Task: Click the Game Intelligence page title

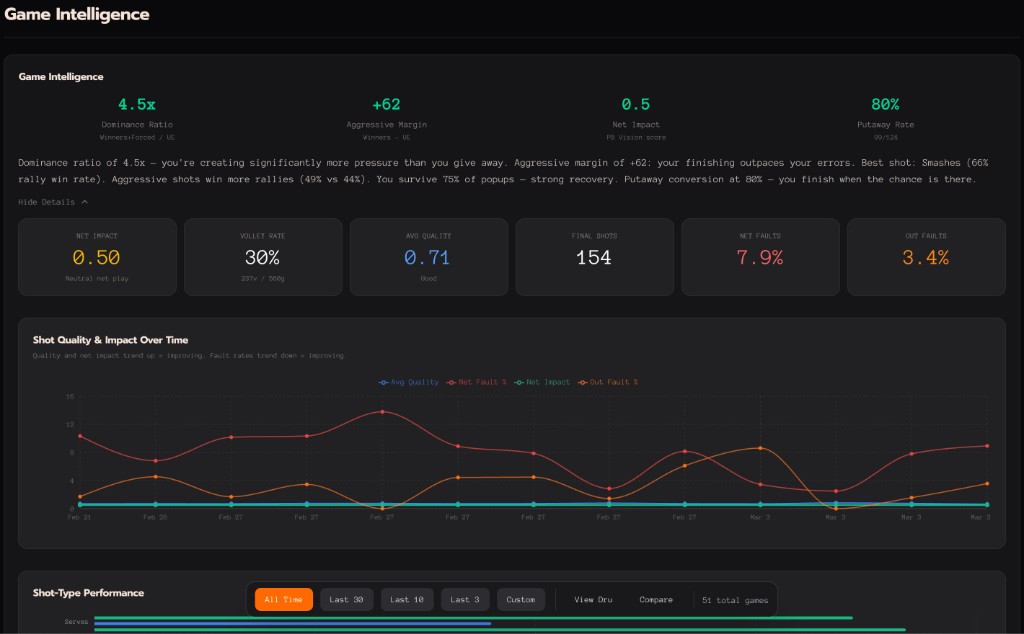Action: click(x=77, y=14)
